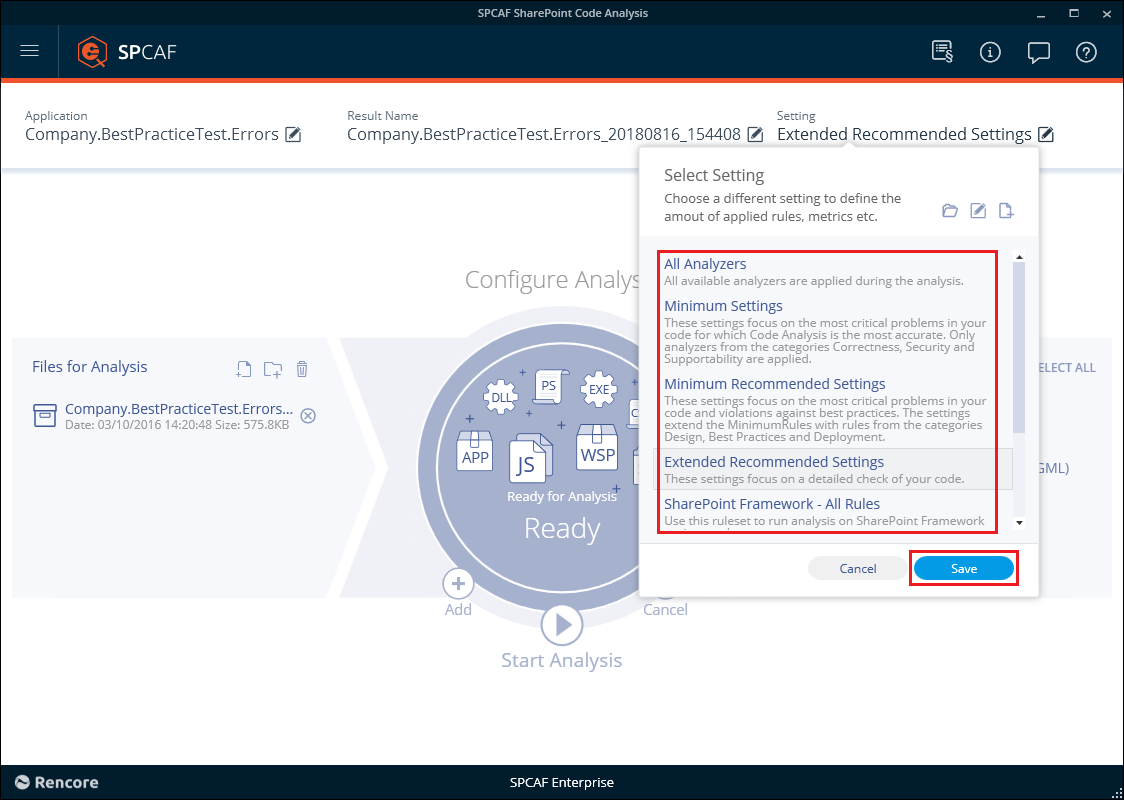Click the Select Setting popup title
This screenshot has height=800, width=1124.
714,176
